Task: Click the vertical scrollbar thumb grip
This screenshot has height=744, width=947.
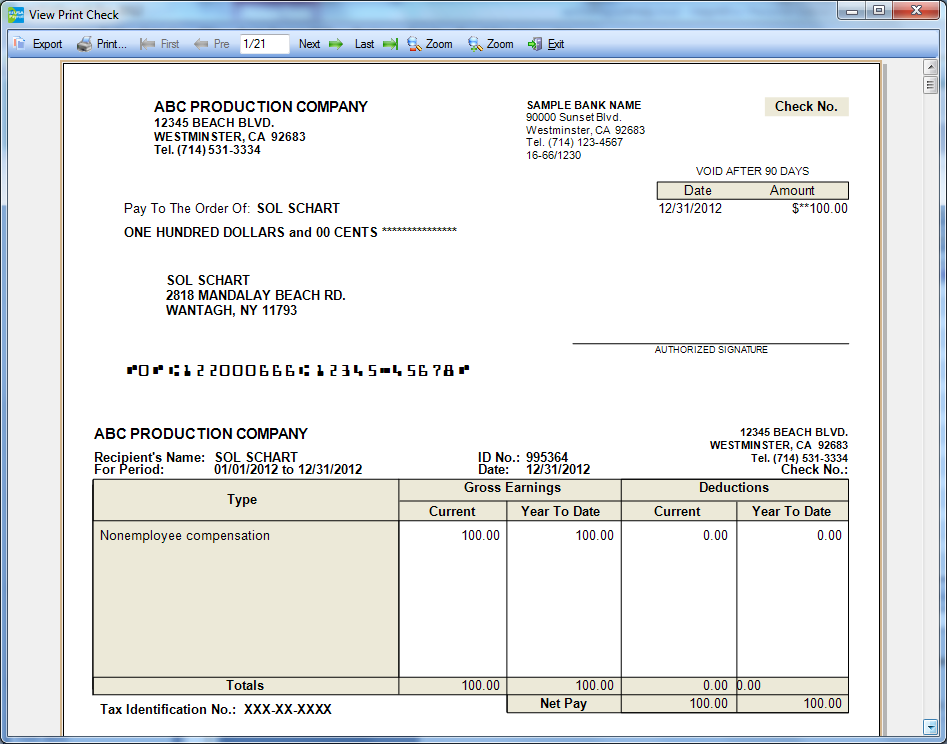Action: (929, 85)
